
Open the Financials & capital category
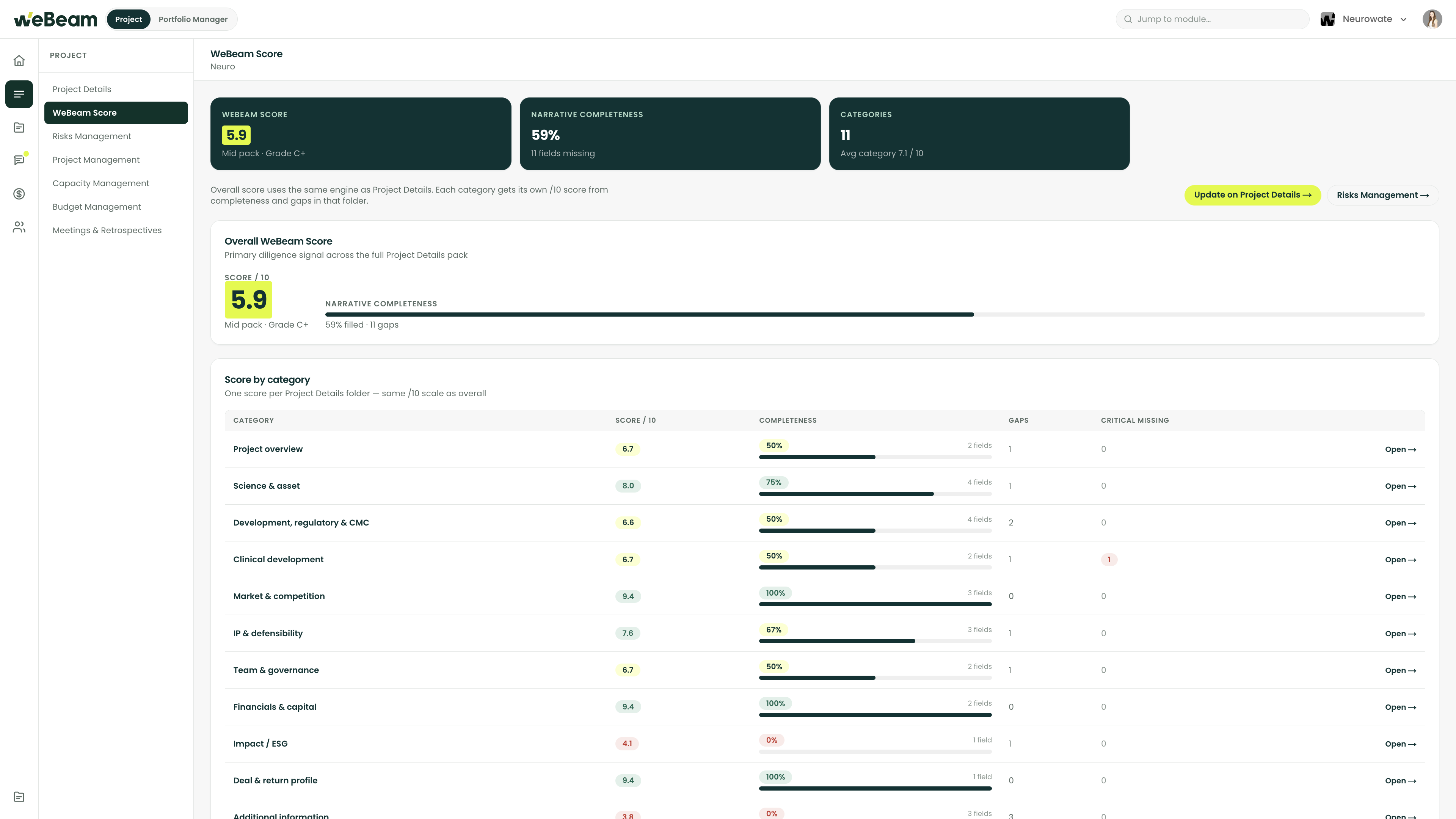1401,707
